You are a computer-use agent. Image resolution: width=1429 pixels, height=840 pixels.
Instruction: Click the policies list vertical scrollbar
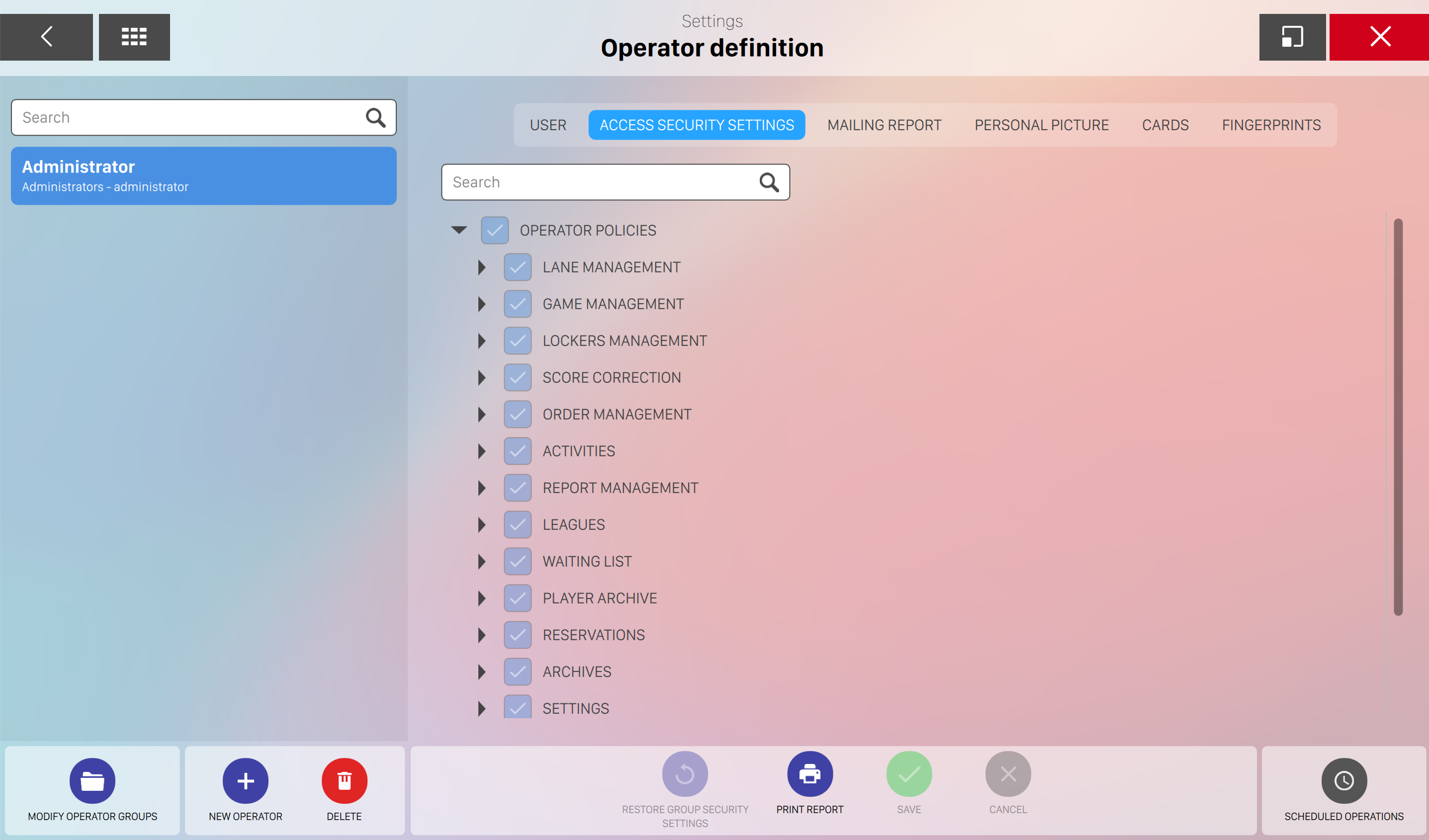click(1398, 417)
